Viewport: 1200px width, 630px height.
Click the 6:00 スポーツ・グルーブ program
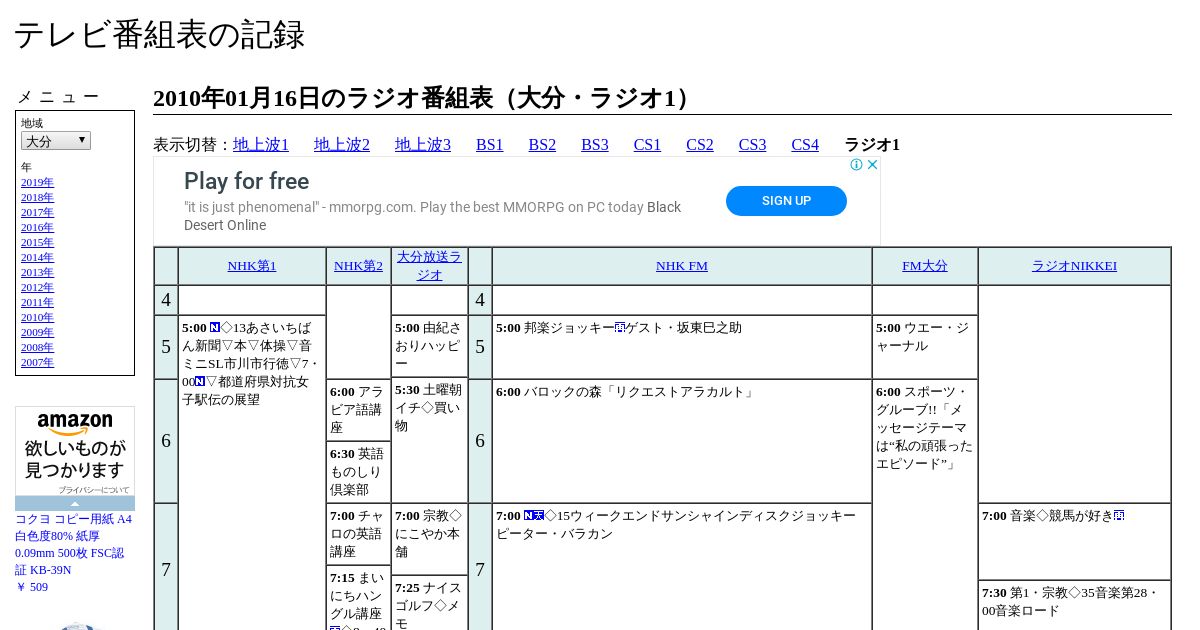coord(925,505)
